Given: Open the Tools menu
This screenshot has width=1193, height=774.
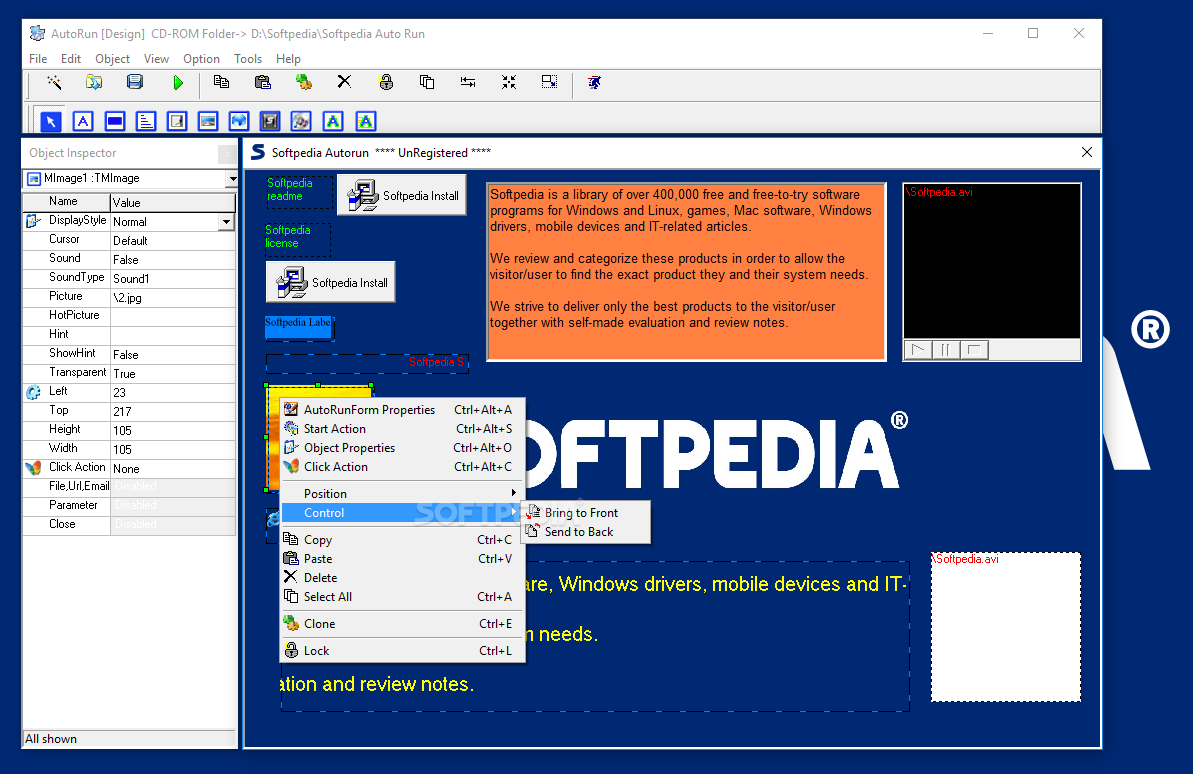Looking at the screenshot, I should coord(248,59).
